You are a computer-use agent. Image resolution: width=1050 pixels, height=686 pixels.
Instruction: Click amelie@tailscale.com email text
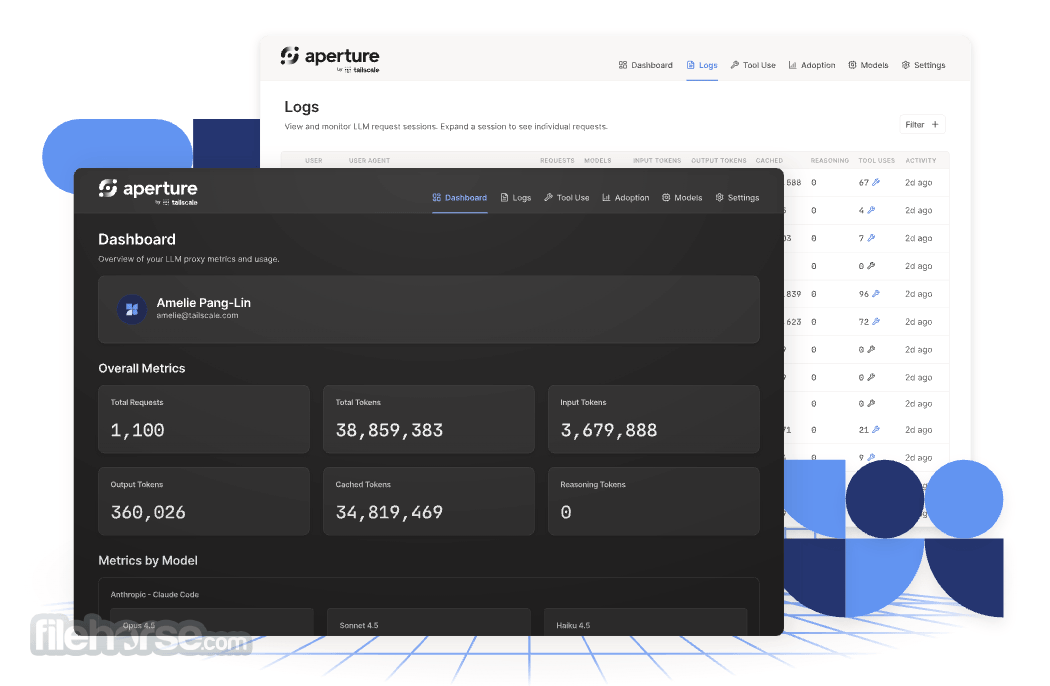pyautogui.click(x=198, y=316)
